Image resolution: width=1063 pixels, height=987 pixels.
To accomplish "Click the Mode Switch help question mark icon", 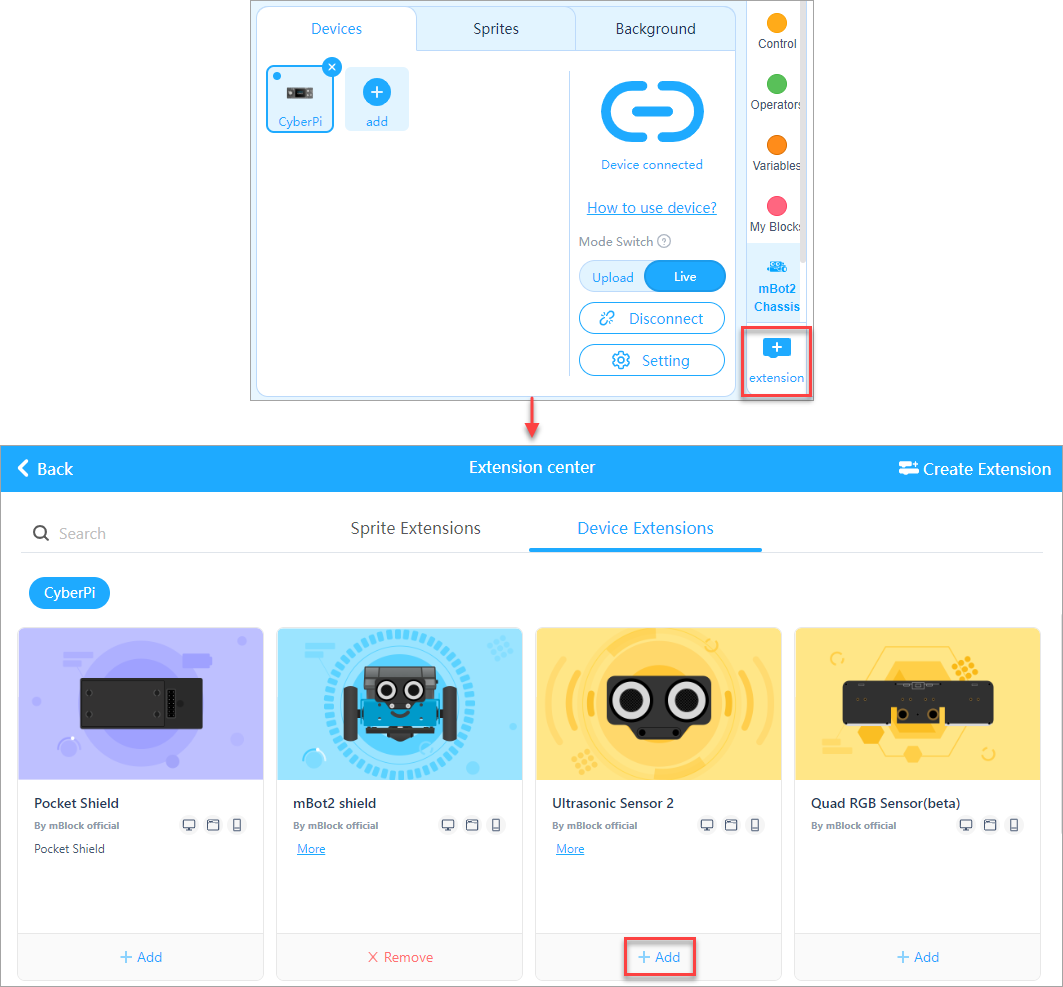I will click(x=664, y=241).
